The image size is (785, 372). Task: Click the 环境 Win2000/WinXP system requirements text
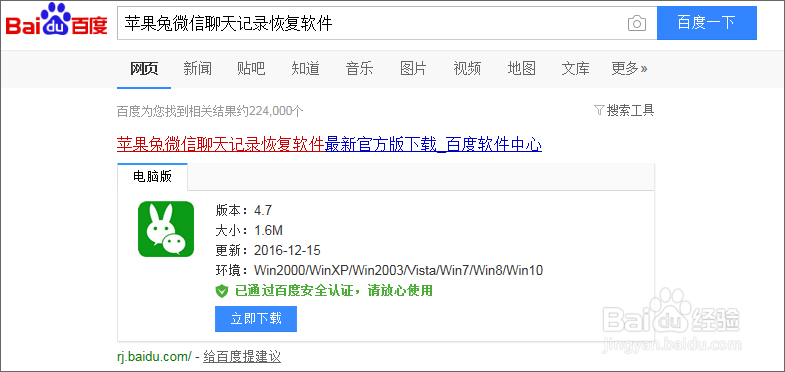379,271
